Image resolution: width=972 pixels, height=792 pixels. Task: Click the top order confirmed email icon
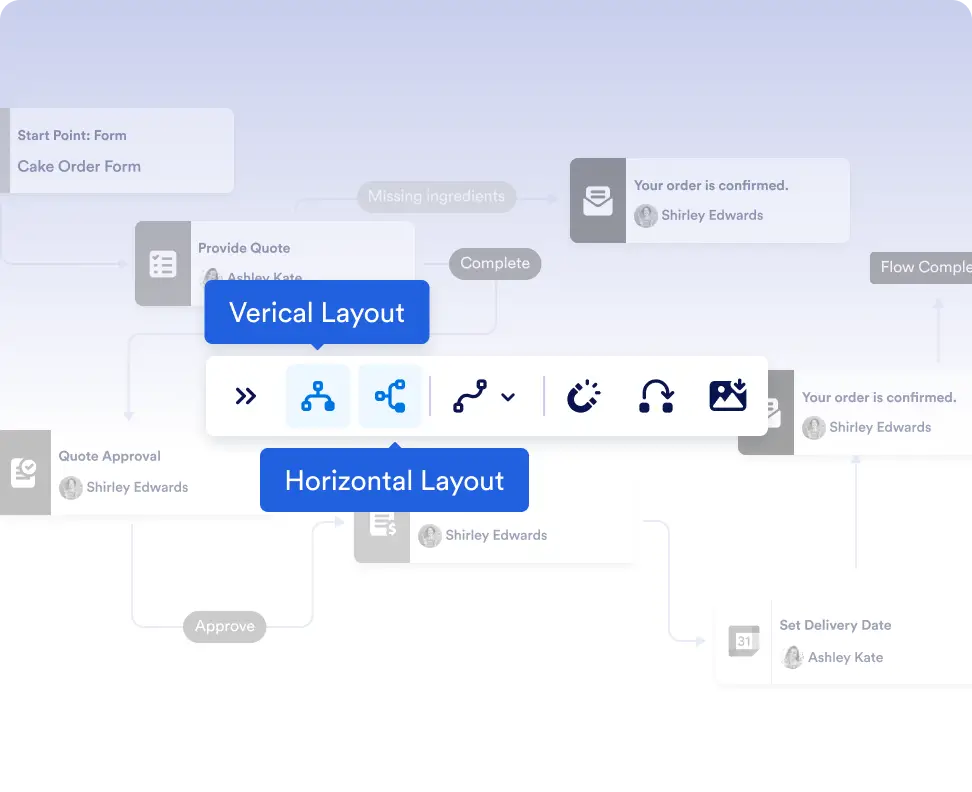tap(598, 200)
